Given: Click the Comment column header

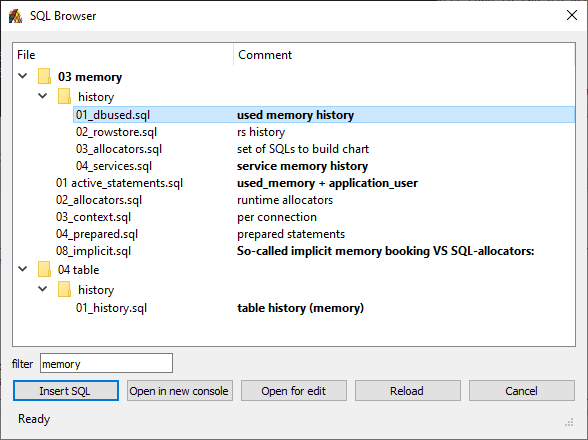Looking at the screenshot, I should (404, 55).
